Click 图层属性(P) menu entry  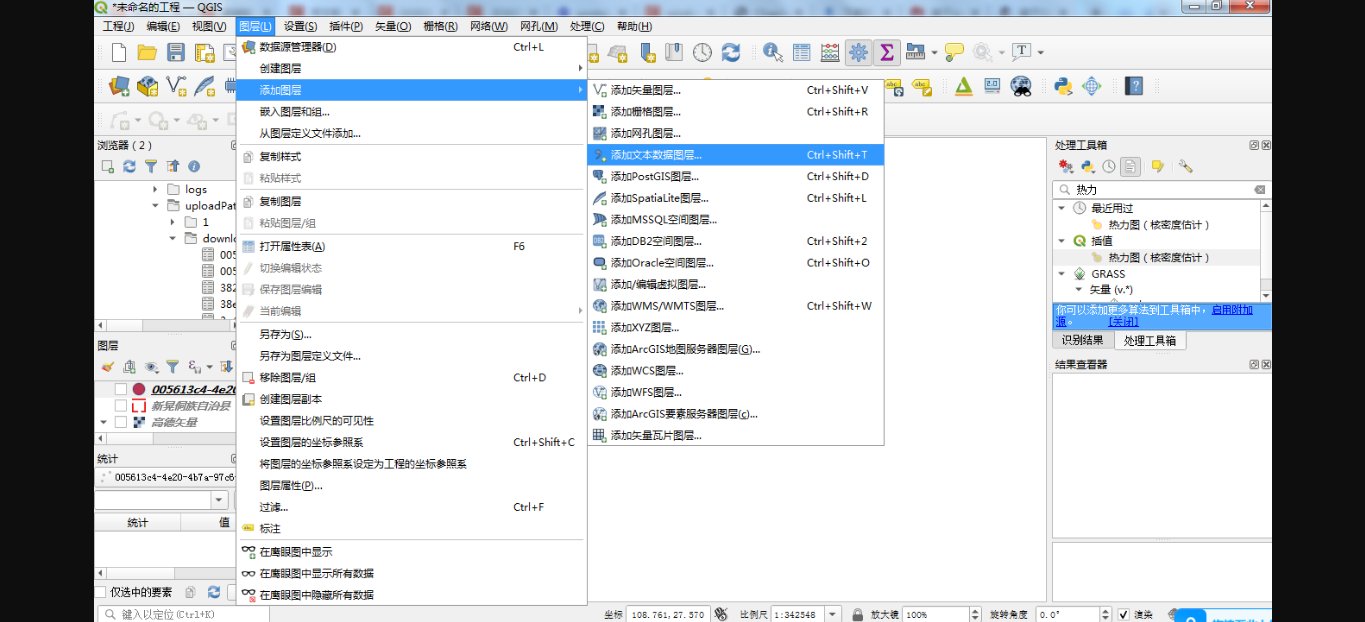(x=411, y=485)
